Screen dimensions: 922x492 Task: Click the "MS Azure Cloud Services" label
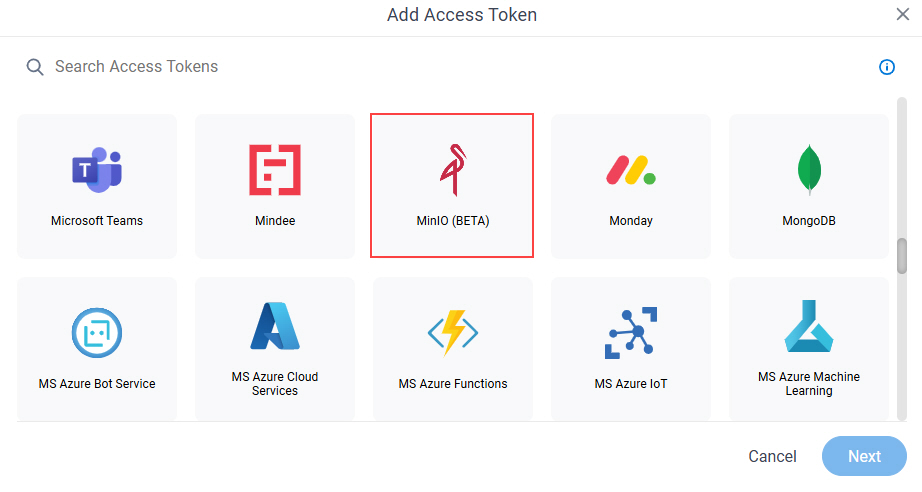click(x=275, y=384)
